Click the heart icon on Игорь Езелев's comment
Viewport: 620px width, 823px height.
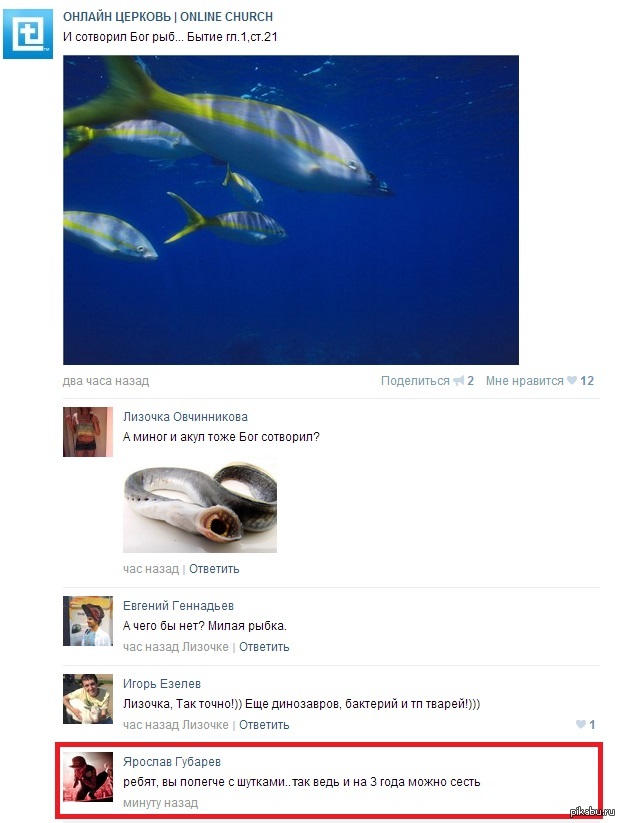[x=581, y=724]
